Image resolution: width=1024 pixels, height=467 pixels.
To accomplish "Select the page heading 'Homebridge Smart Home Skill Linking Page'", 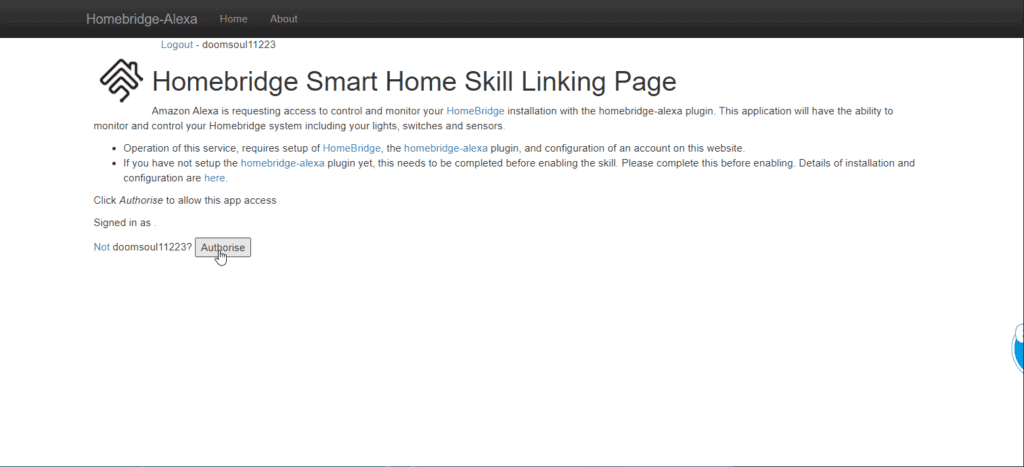I will coord(414,82).
